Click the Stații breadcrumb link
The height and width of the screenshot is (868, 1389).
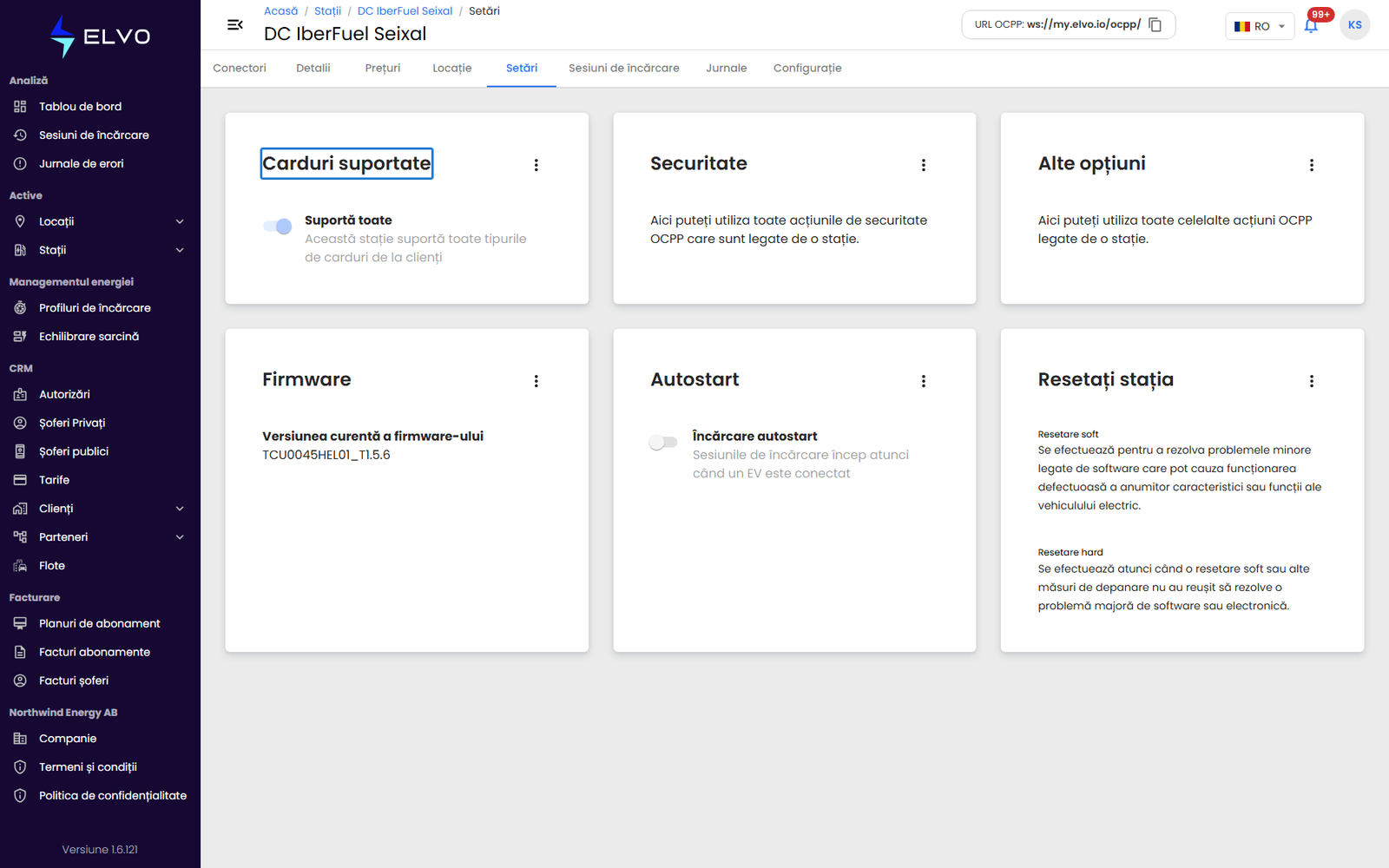click(327, 11)
